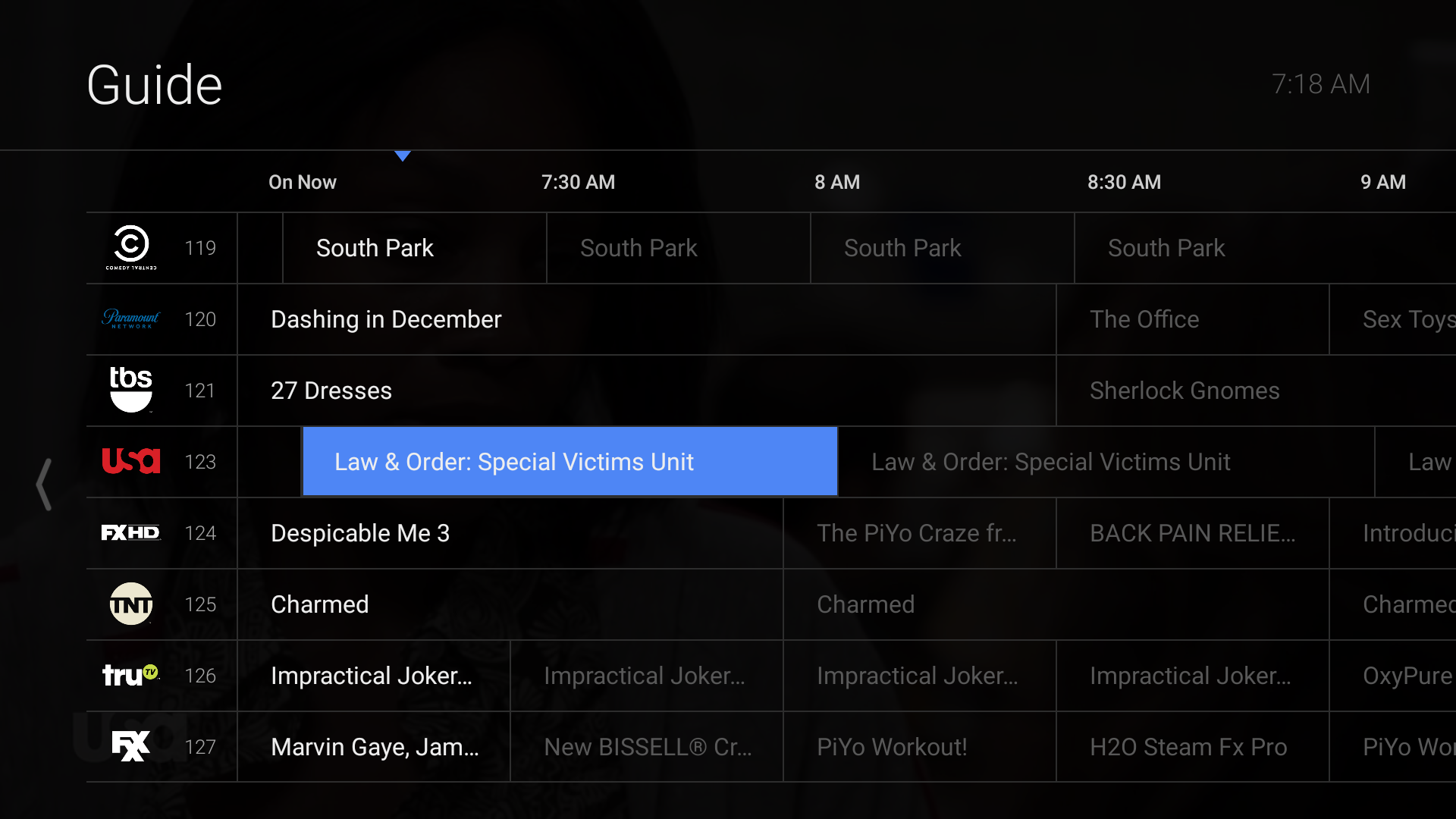Select the TBS channel logo
This screenshot has width=1456, height=819.
[x=130, y=390]
